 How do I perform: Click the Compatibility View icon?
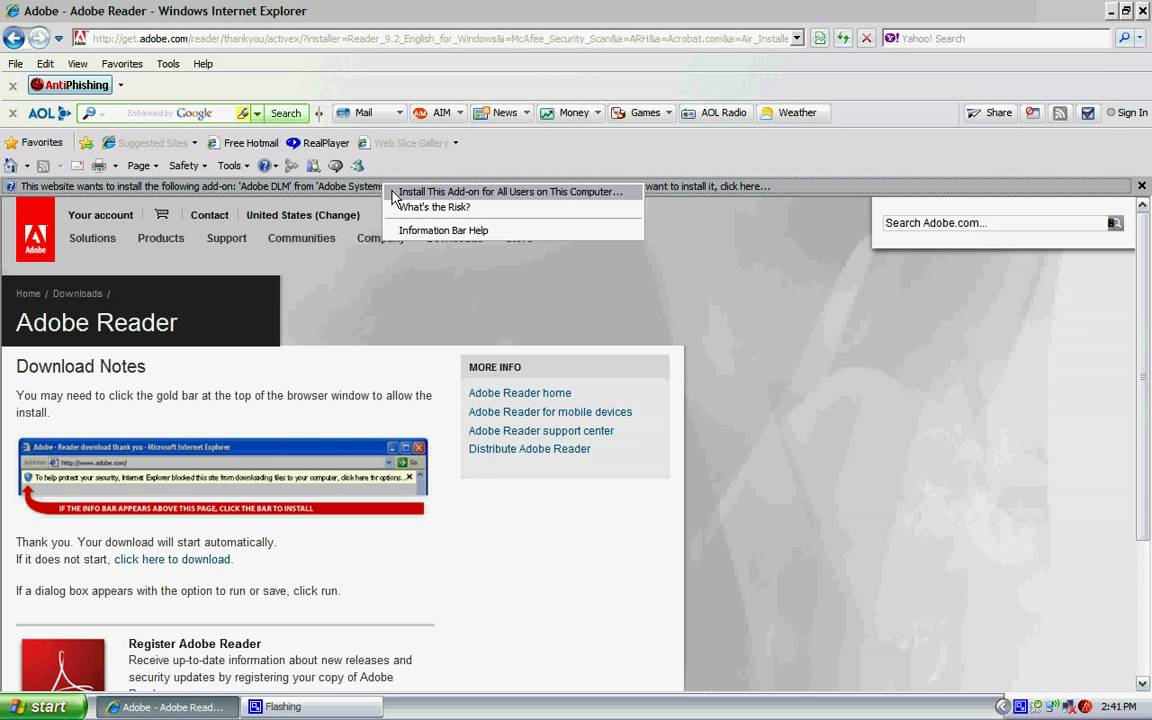(x=820, y=38)
